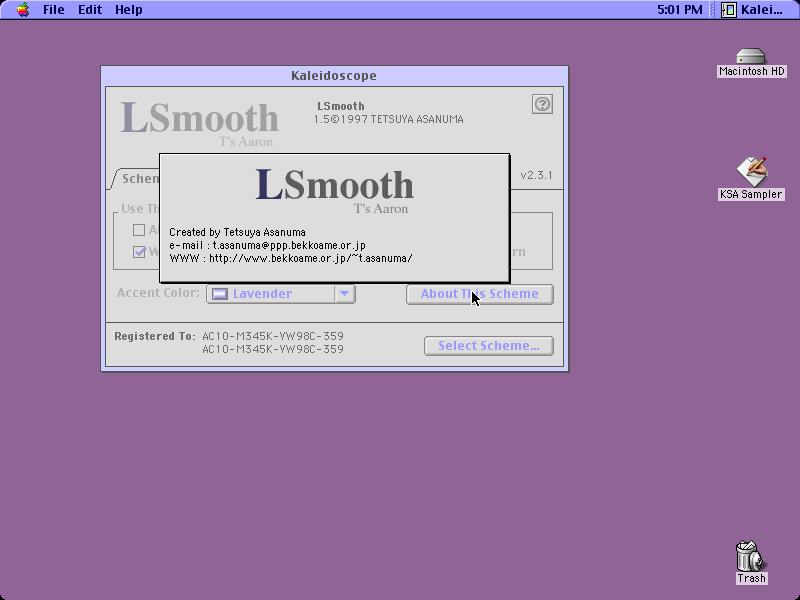Screen dimensions: 800x600
Task: Open the Accent Color Lavender dropdown
Action: coord(281,294)
